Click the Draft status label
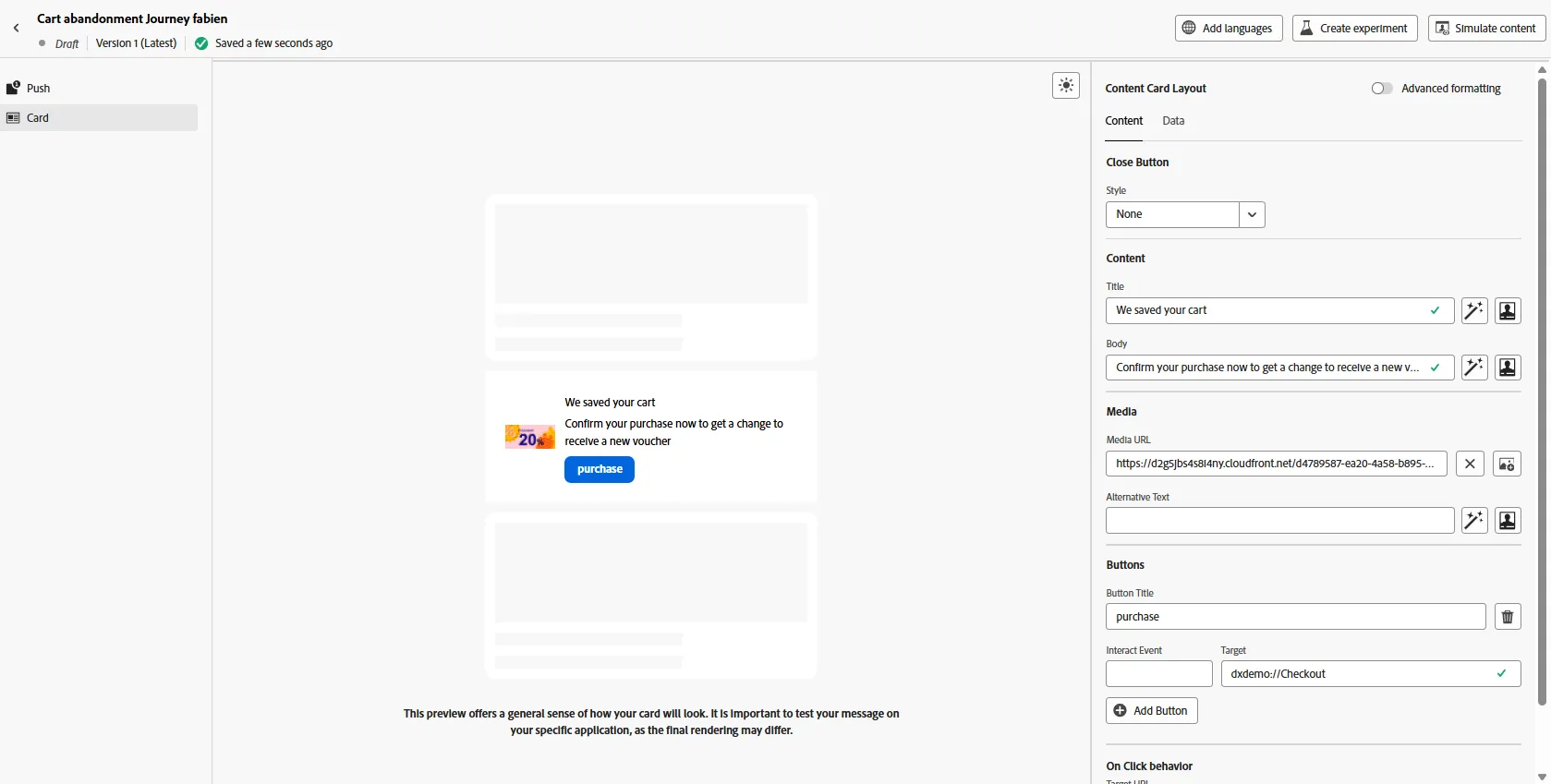The image size is (1551, 784). pyautogui.click(x=67, y=43)
